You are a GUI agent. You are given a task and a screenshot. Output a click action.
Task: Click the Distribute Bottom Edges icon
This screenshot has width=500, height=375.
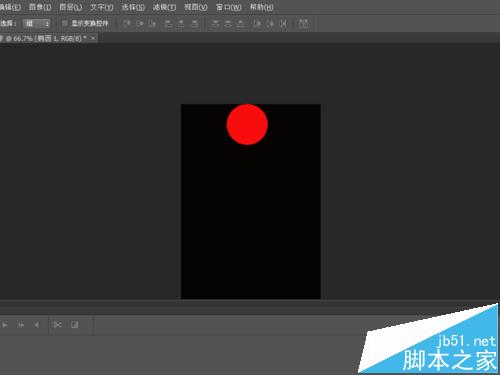click(241, 23)
